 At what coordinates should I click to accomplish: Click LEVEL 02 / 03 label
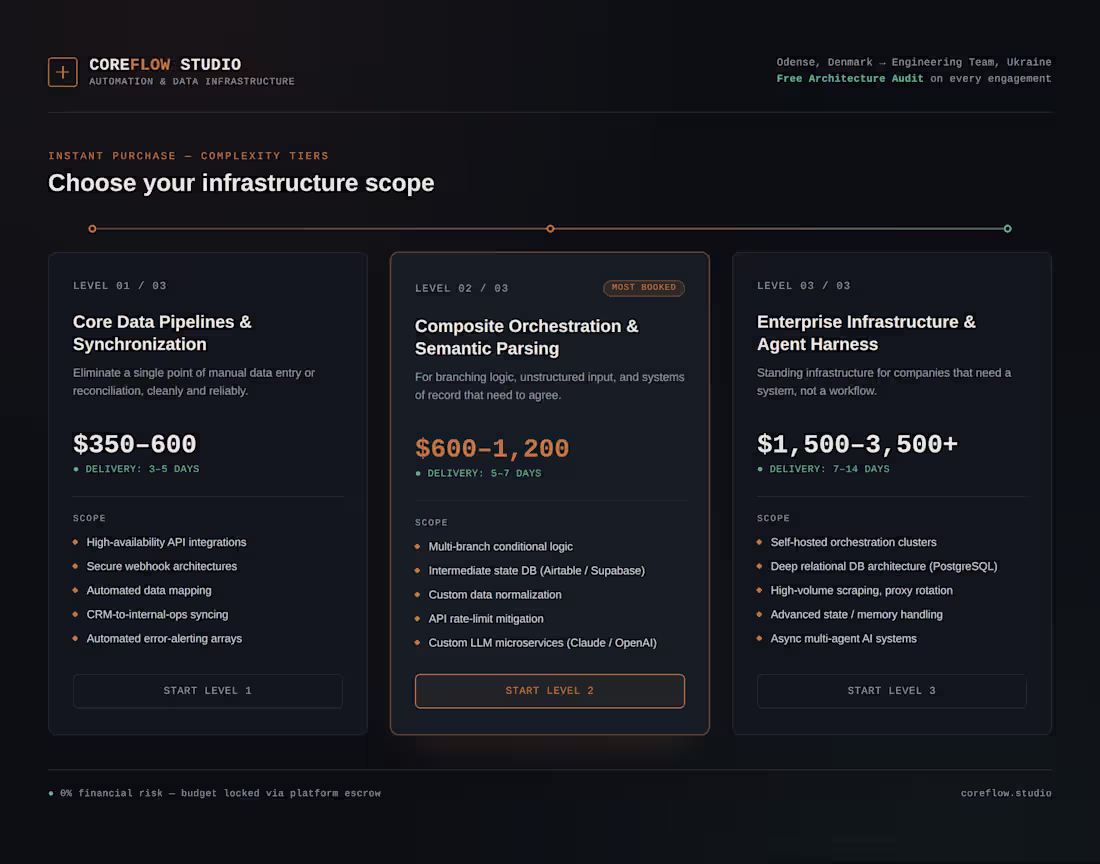click(461, 288)
